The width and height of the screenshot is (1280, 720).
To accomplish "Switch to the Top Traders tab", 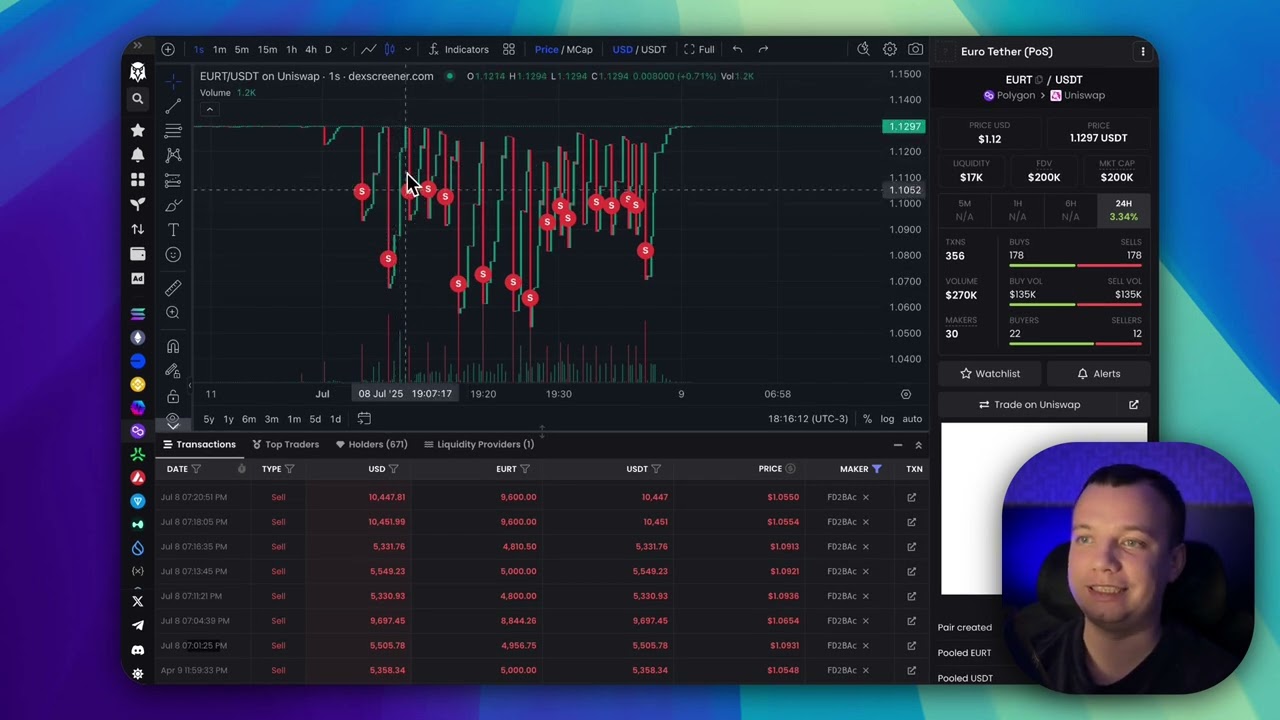I will point(285,444).
